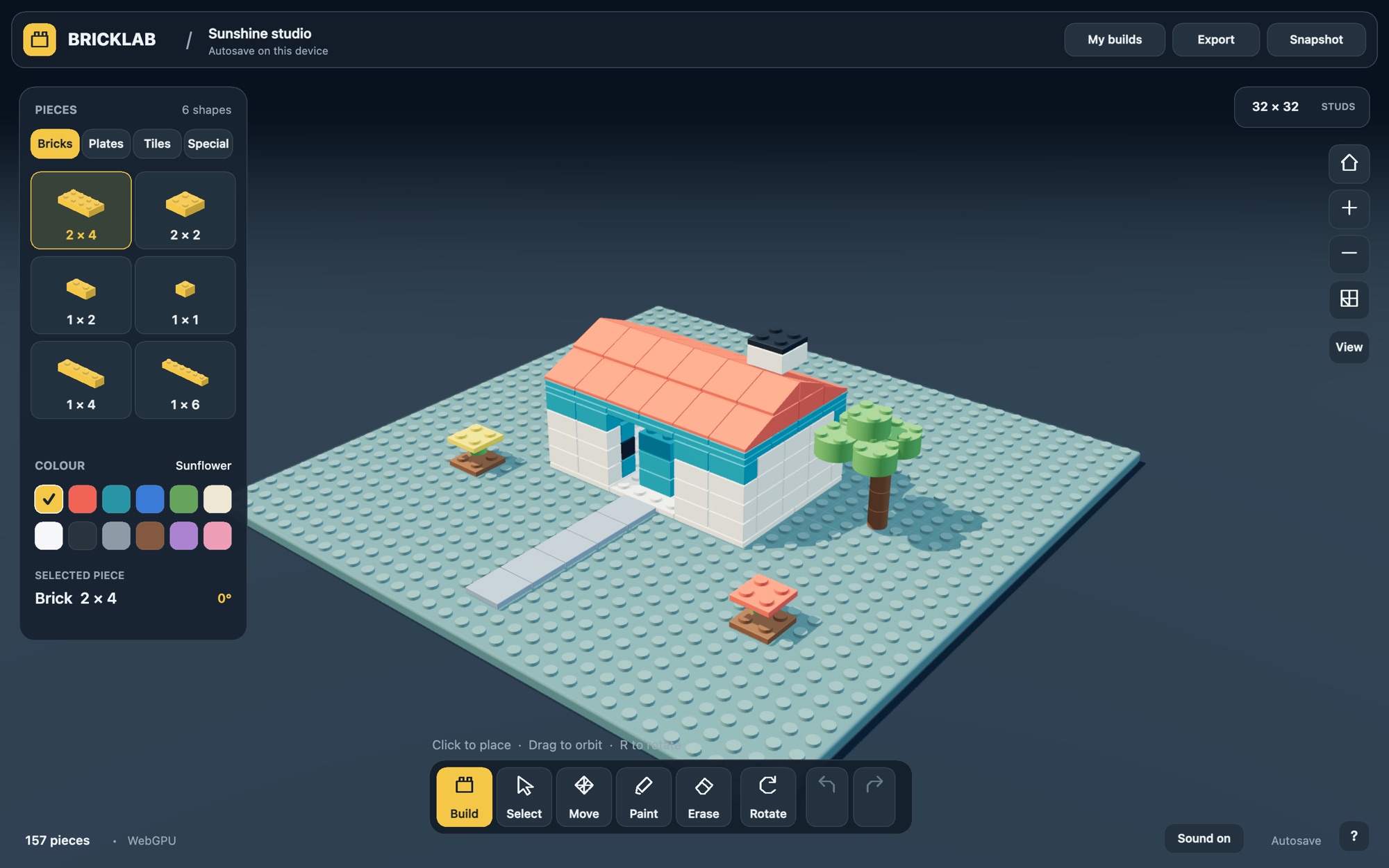Viewport: 1389px width, 868px height.
Task: Switch to the Bricks tab
Action: tap(55, 144)
